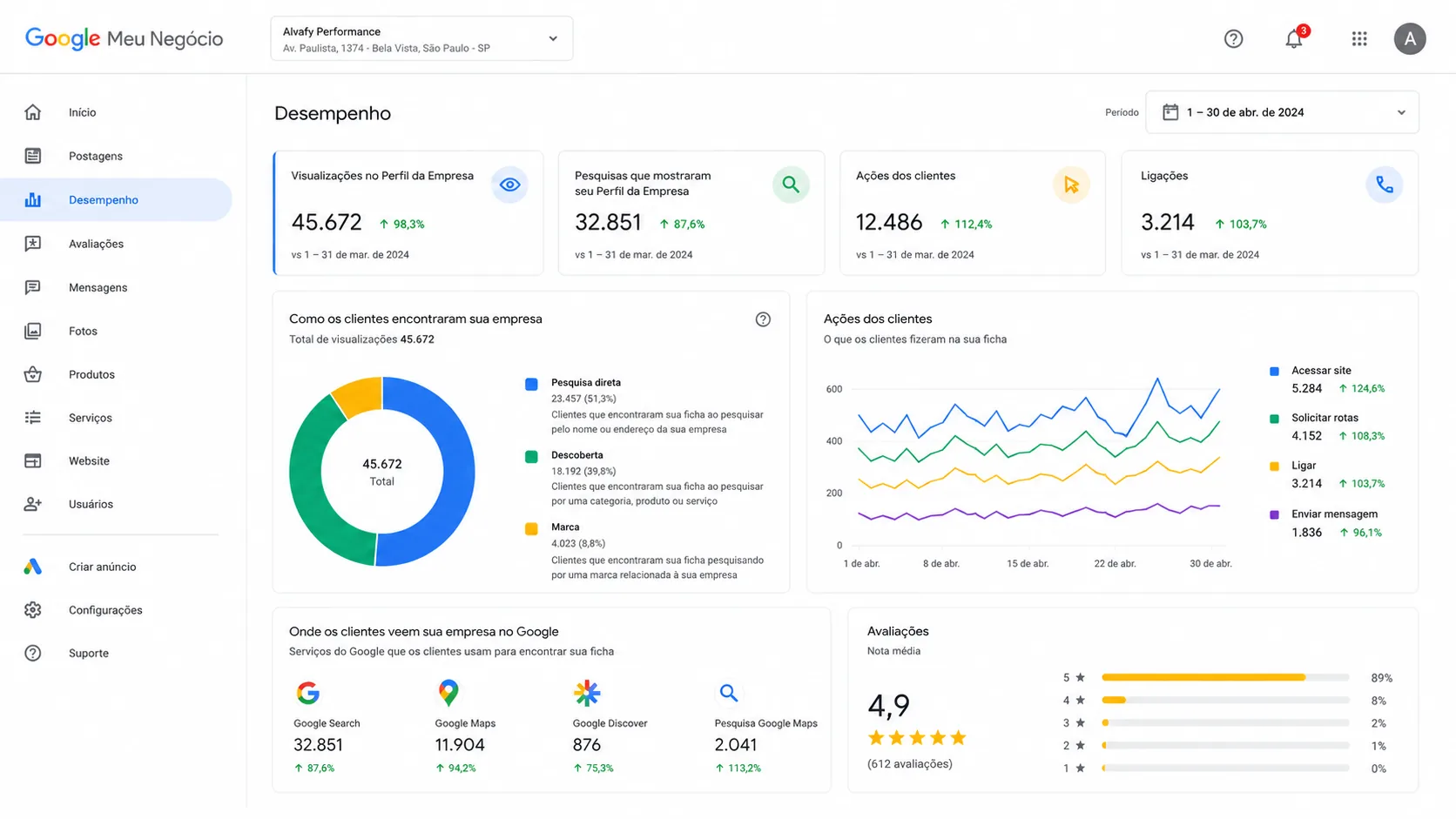Click the Avaliações star icon in sidebar
This screenshot has width=1456, height=819.
(33, 244)
